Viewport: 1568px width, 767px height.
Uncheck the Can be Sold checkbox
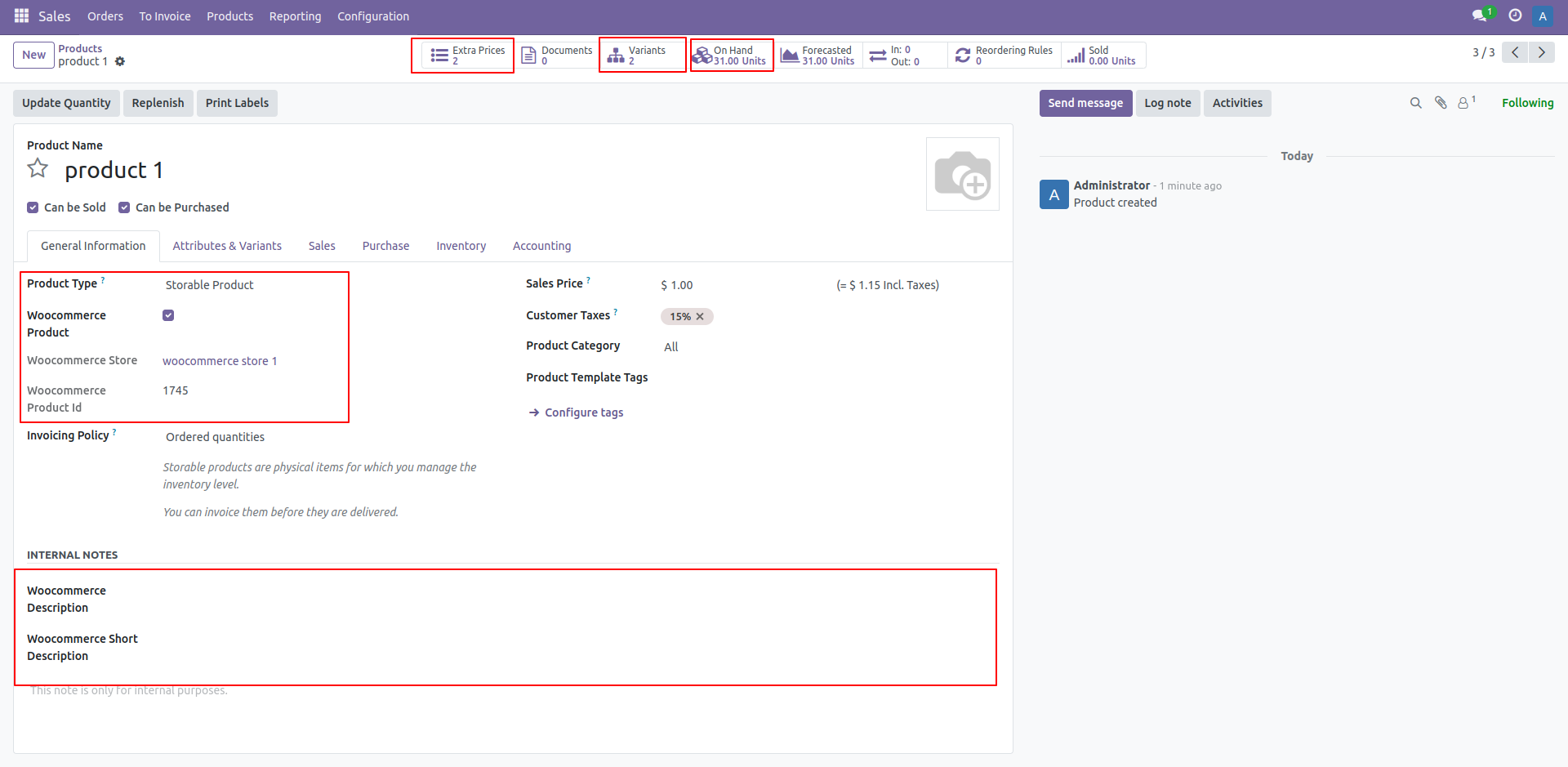click(x=33, y=207)
